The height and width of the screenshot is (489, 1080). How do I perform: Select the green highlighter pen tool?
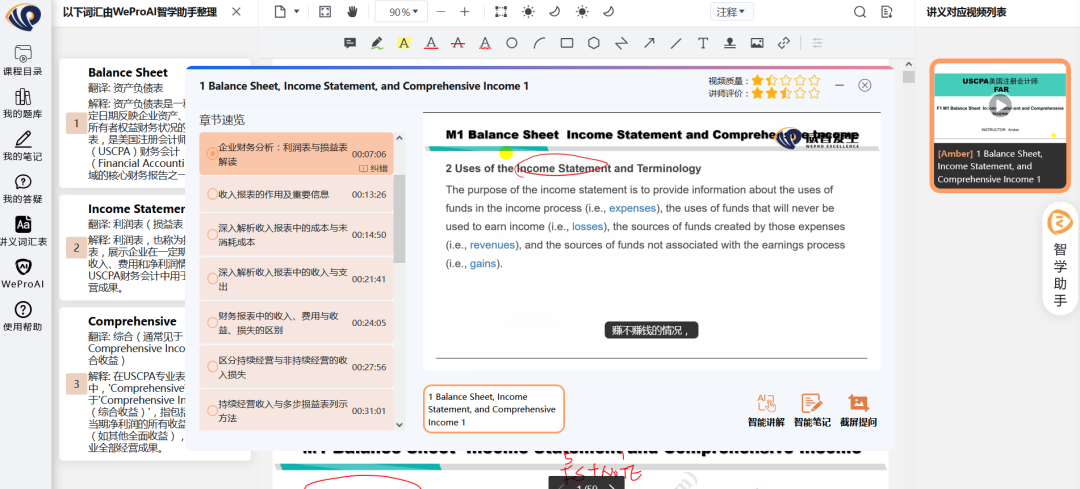[377, 43]
